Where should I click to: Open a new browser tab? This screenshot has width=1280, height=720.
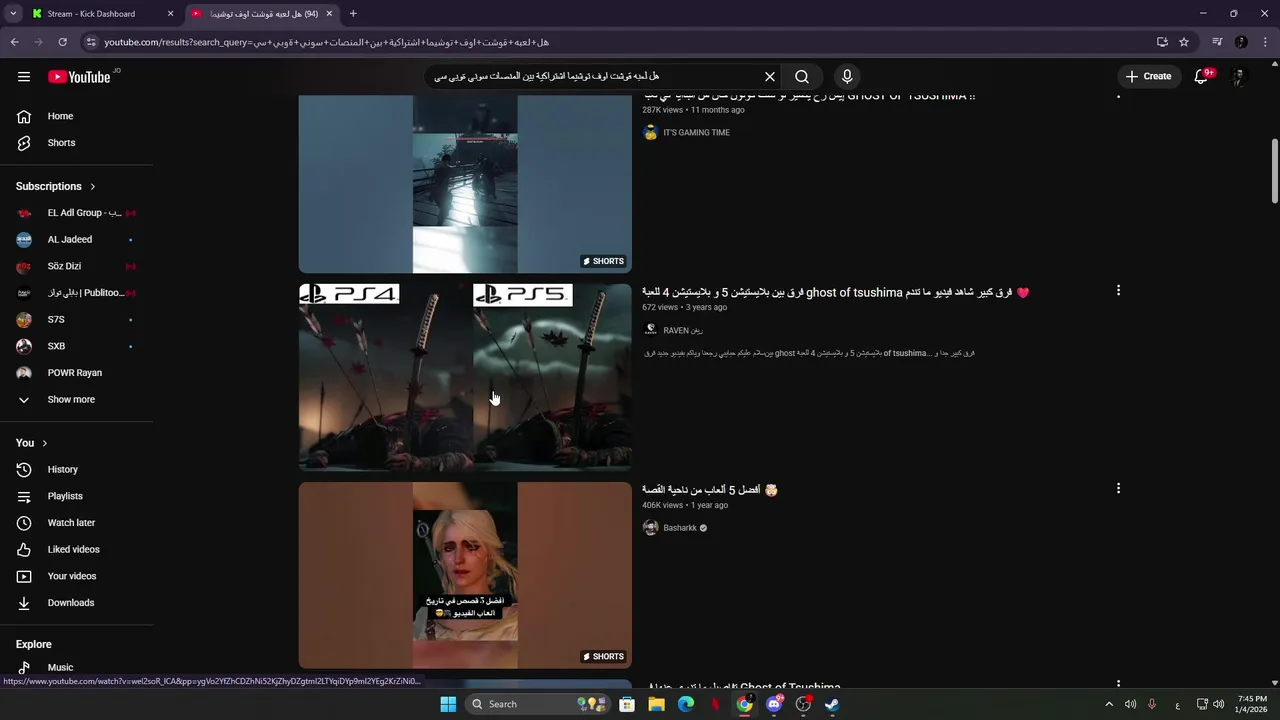(353, 14)
